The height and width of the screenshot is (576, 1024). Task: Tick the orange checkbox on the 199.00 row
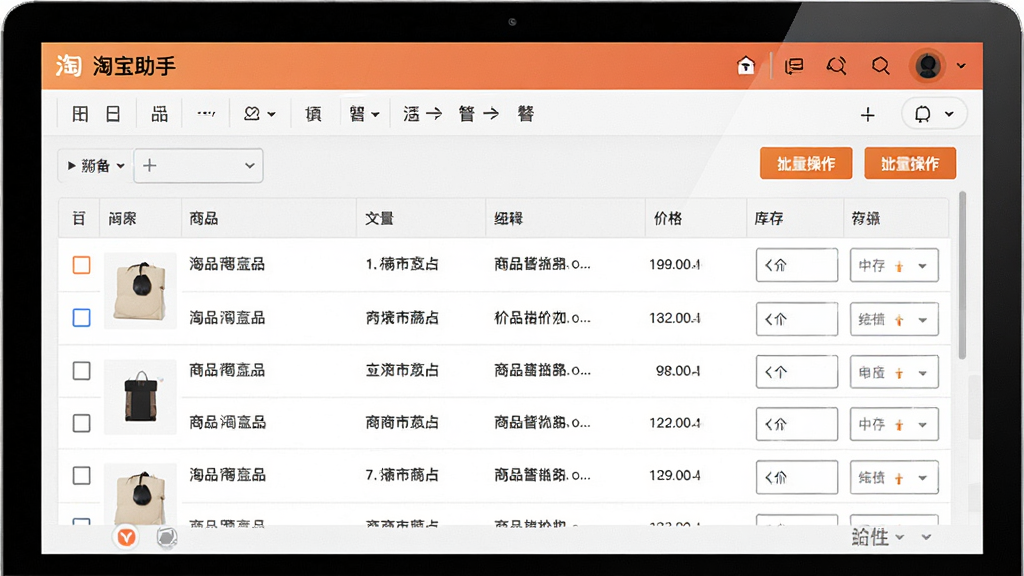82,265
